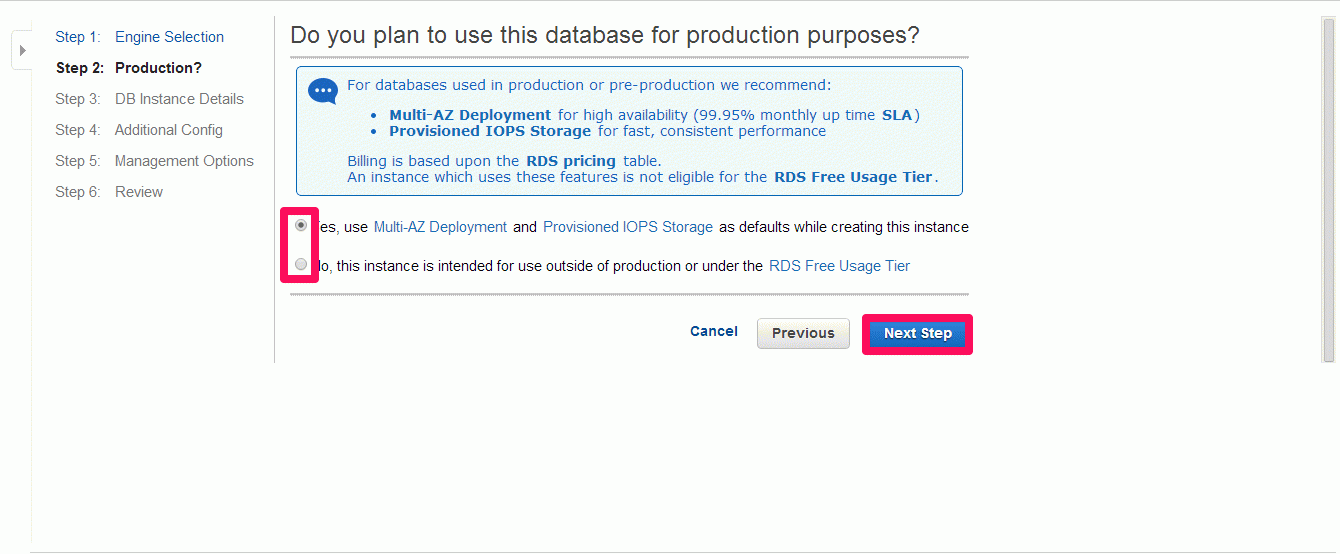This screenshot has width=1340, height=554.
Task: Open Provisioned IOPS Storage link in info box
Action: 490,131
